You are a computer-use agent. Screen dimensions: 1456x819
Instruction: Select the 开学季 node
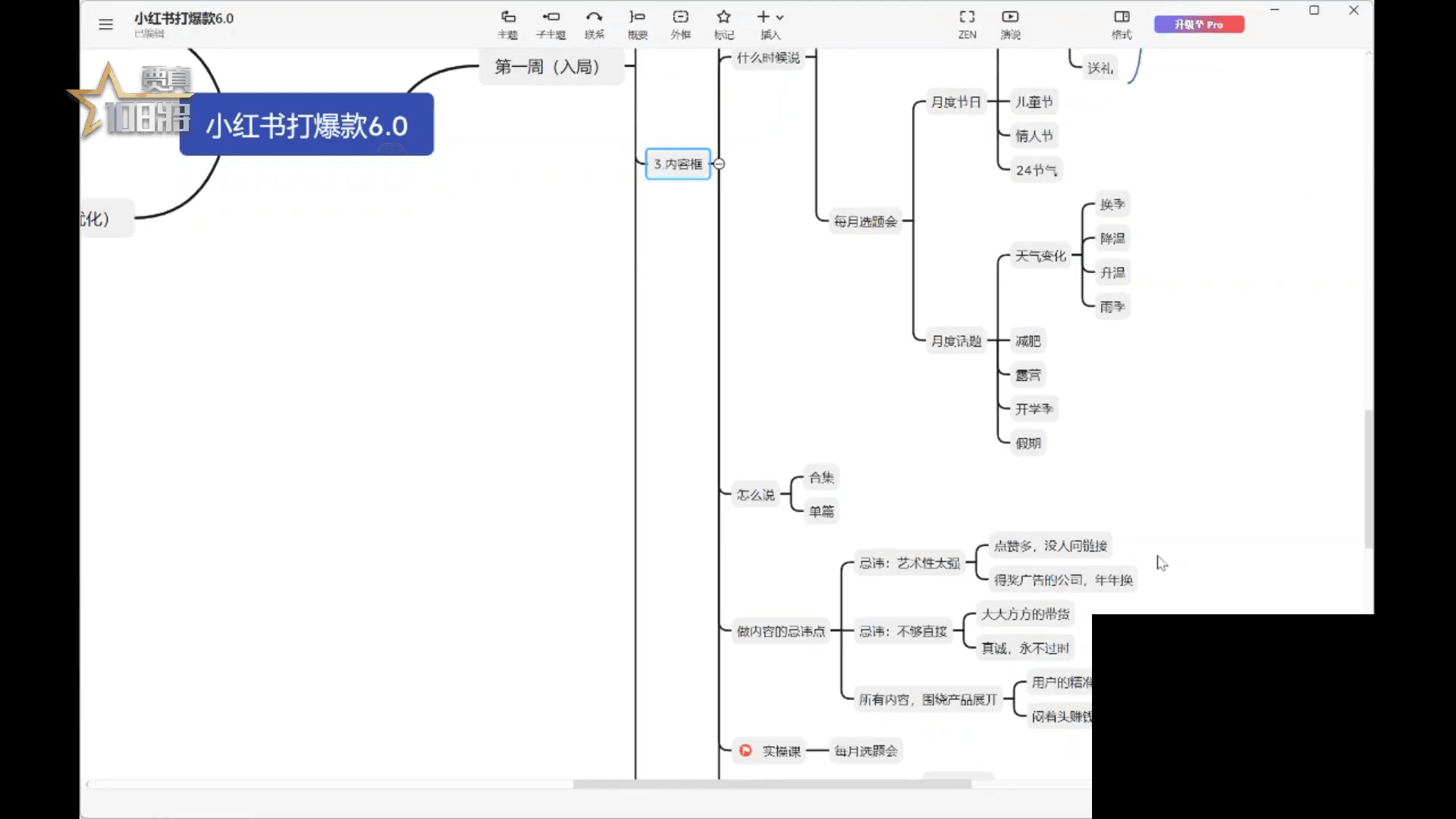[x=1034, y=409]
